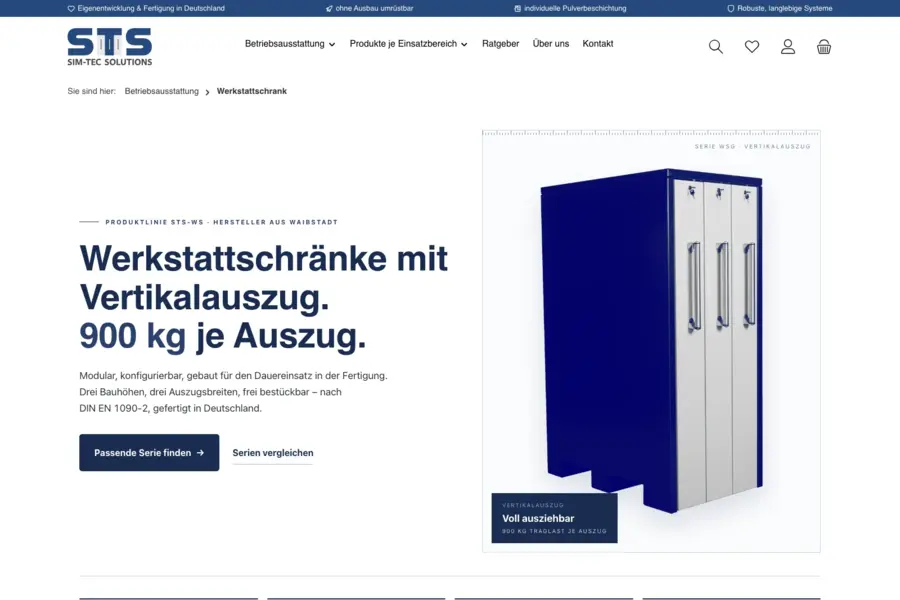Click the blue workshop cabinet image
This screenshot has height=600, width=900.
pos(651,339)
